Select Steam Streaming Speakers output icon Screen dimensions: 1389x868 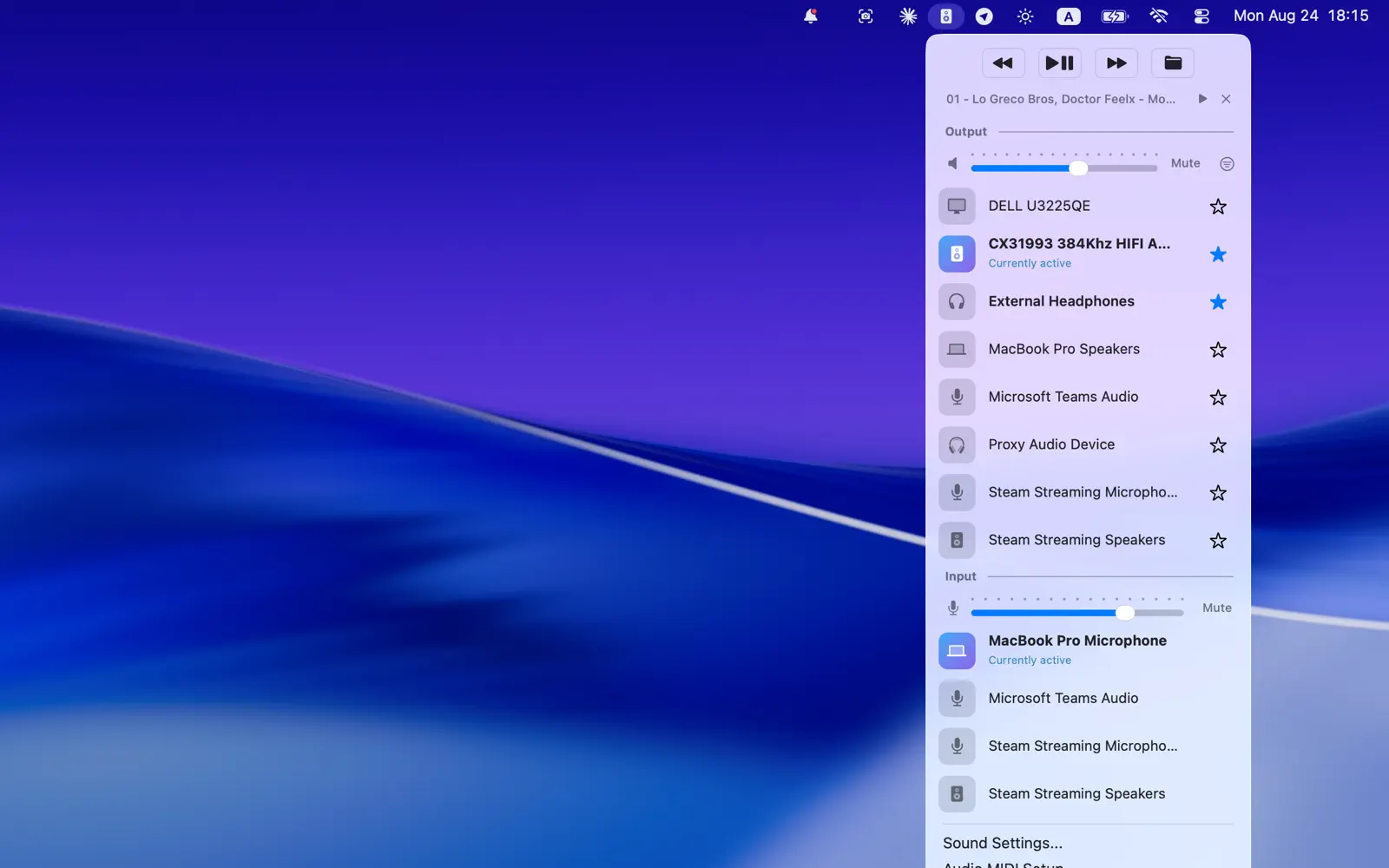point(957,540)
